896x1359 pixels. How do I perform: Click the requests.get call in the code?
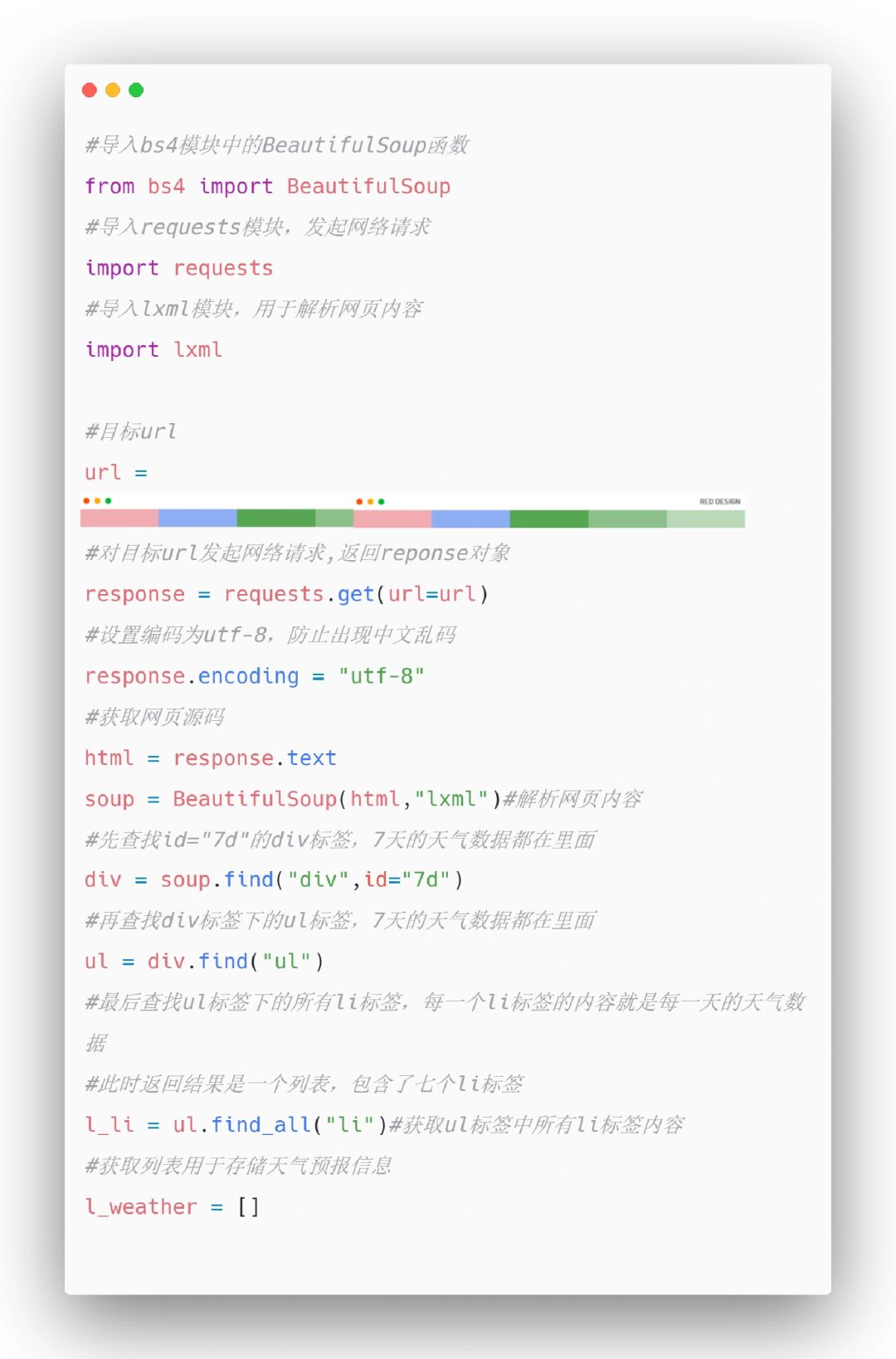299,594
